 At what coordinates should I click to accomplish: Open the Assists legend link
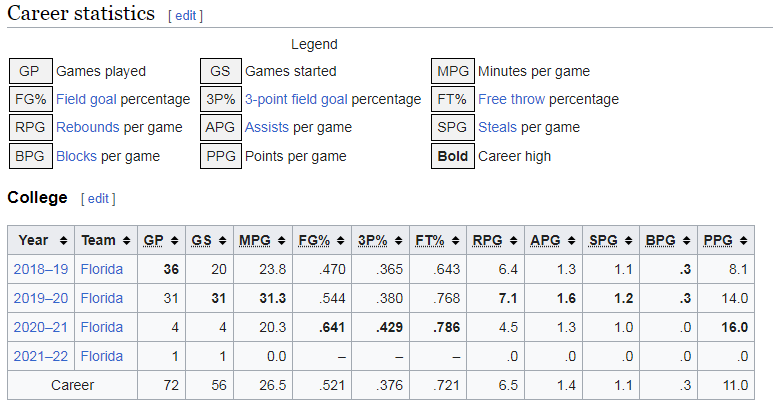[x=266, y=127]
